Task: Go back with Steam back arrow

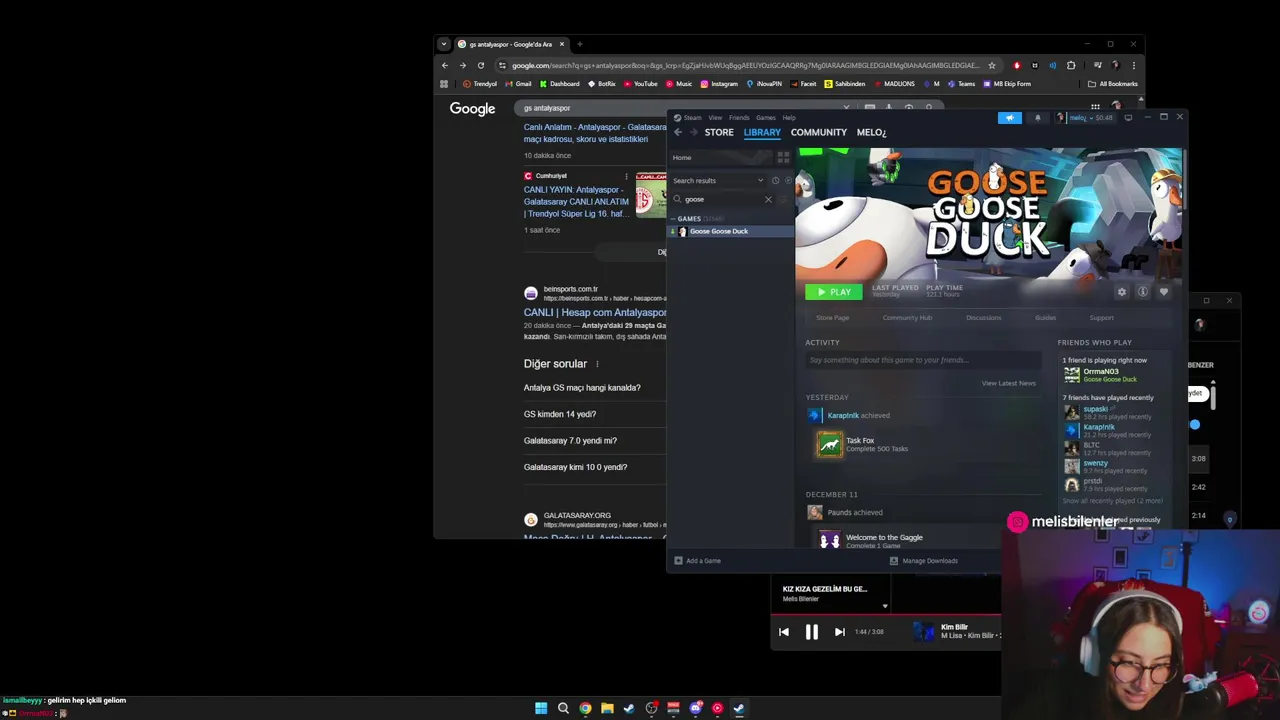Action: point(678,132)
